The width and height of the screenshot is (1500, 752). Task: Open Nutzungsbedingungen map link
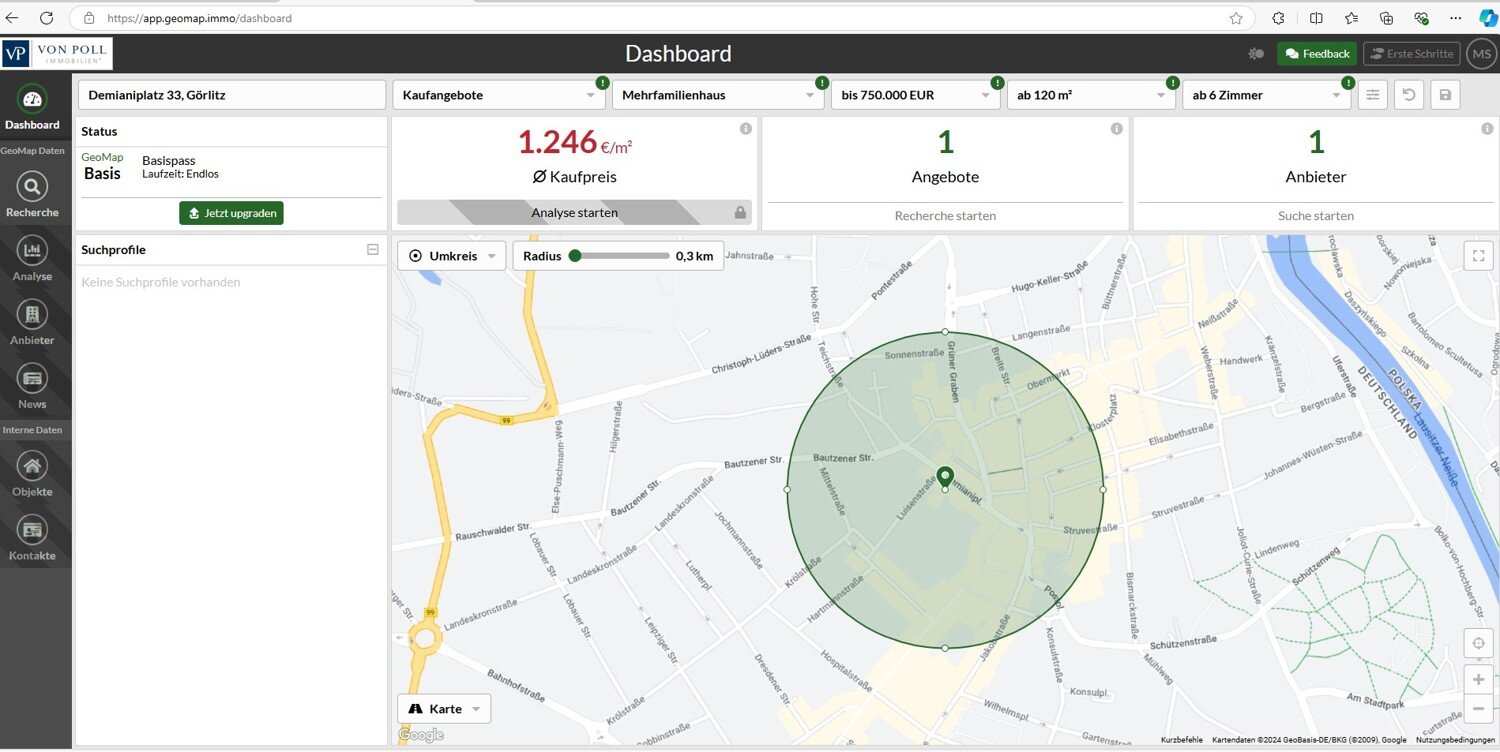(x=1455, y=740)
